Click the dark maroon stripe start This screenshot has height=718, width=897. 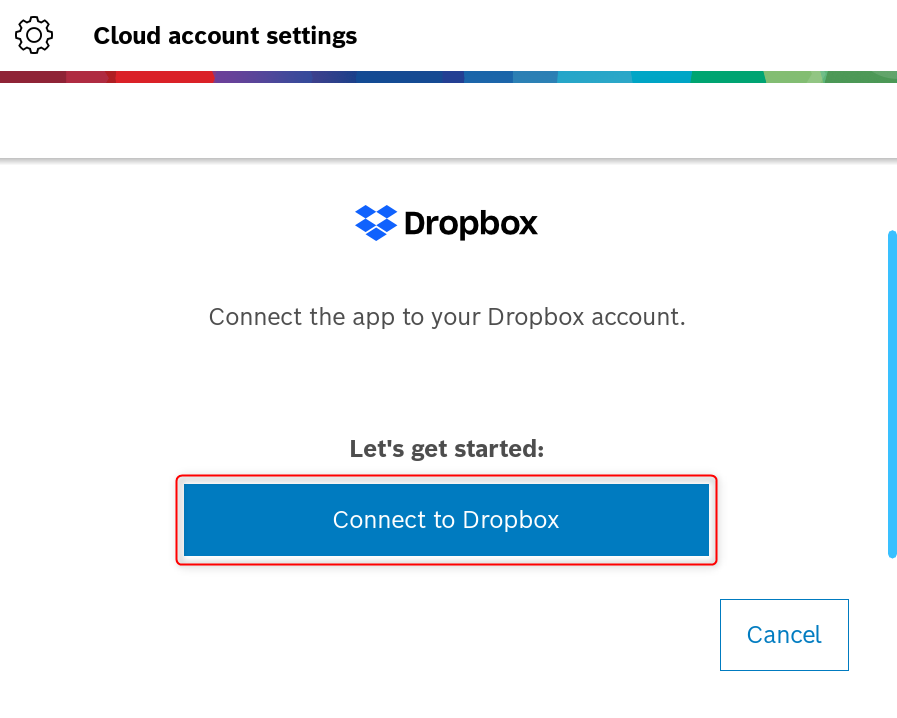tap(30, 77)
